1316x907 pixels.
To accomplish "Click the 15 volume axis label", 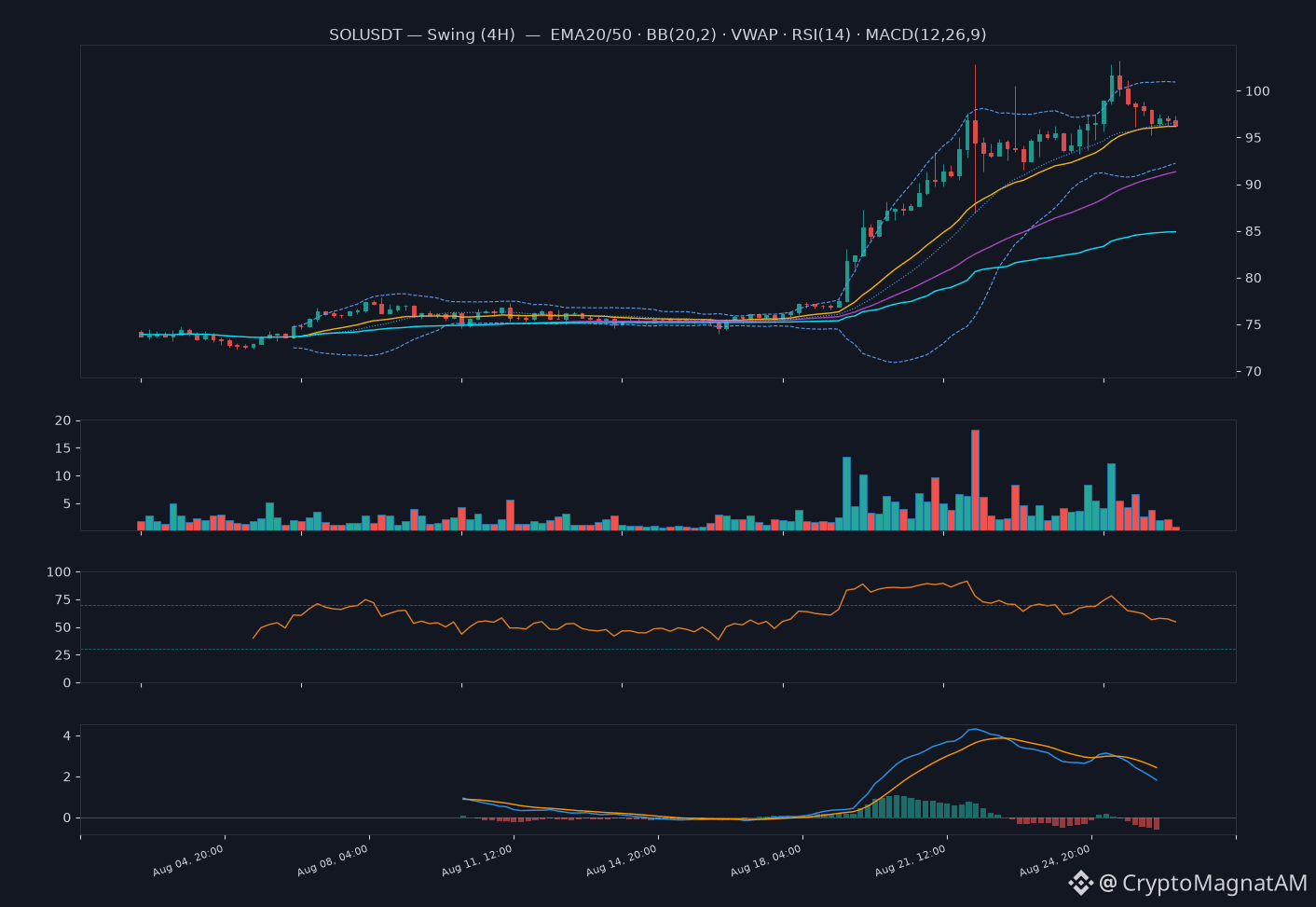I will (x=62, y=448).
